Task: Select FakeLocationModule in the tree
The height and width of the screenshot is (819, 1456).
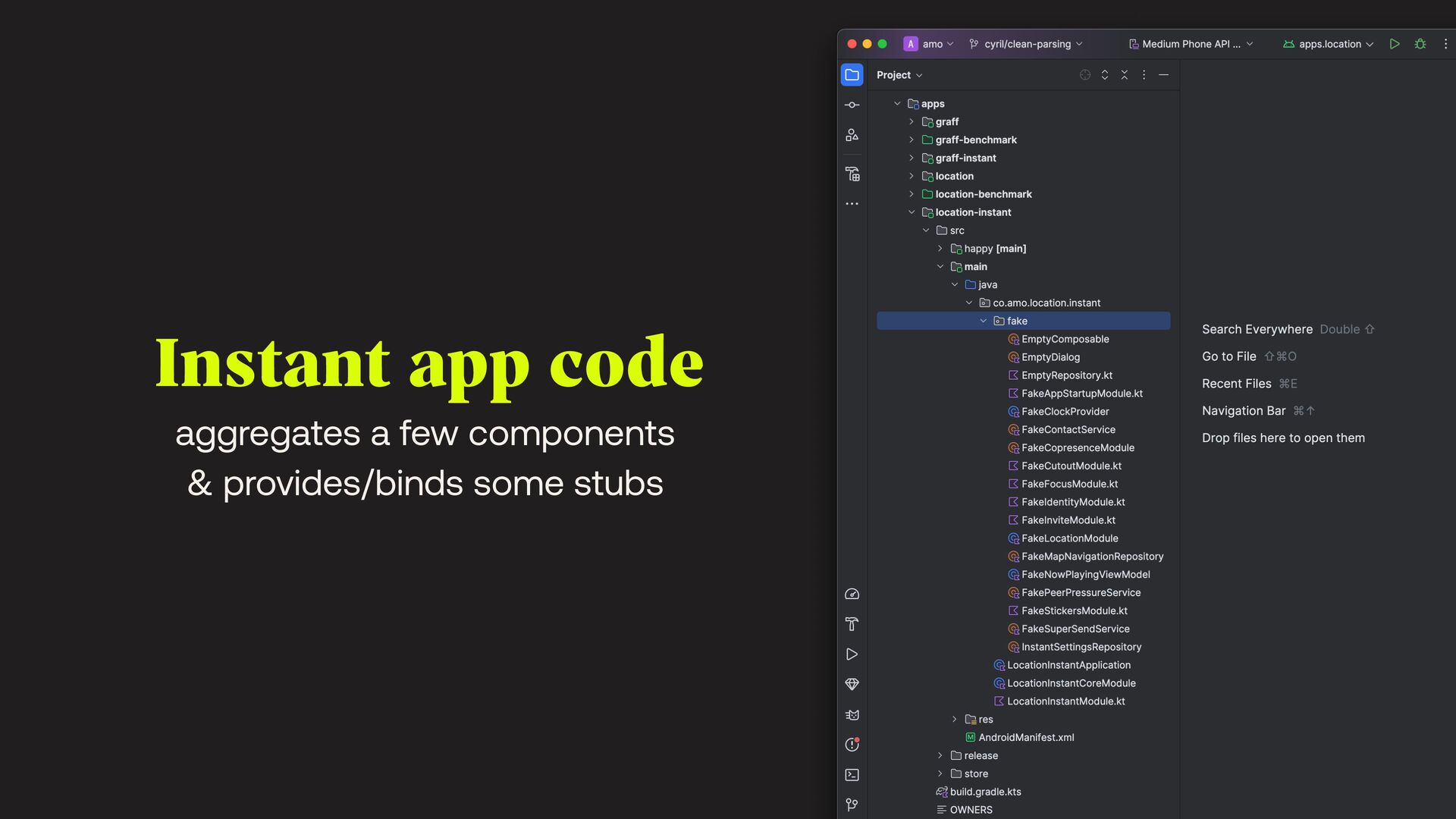Action: point(1069,538)
